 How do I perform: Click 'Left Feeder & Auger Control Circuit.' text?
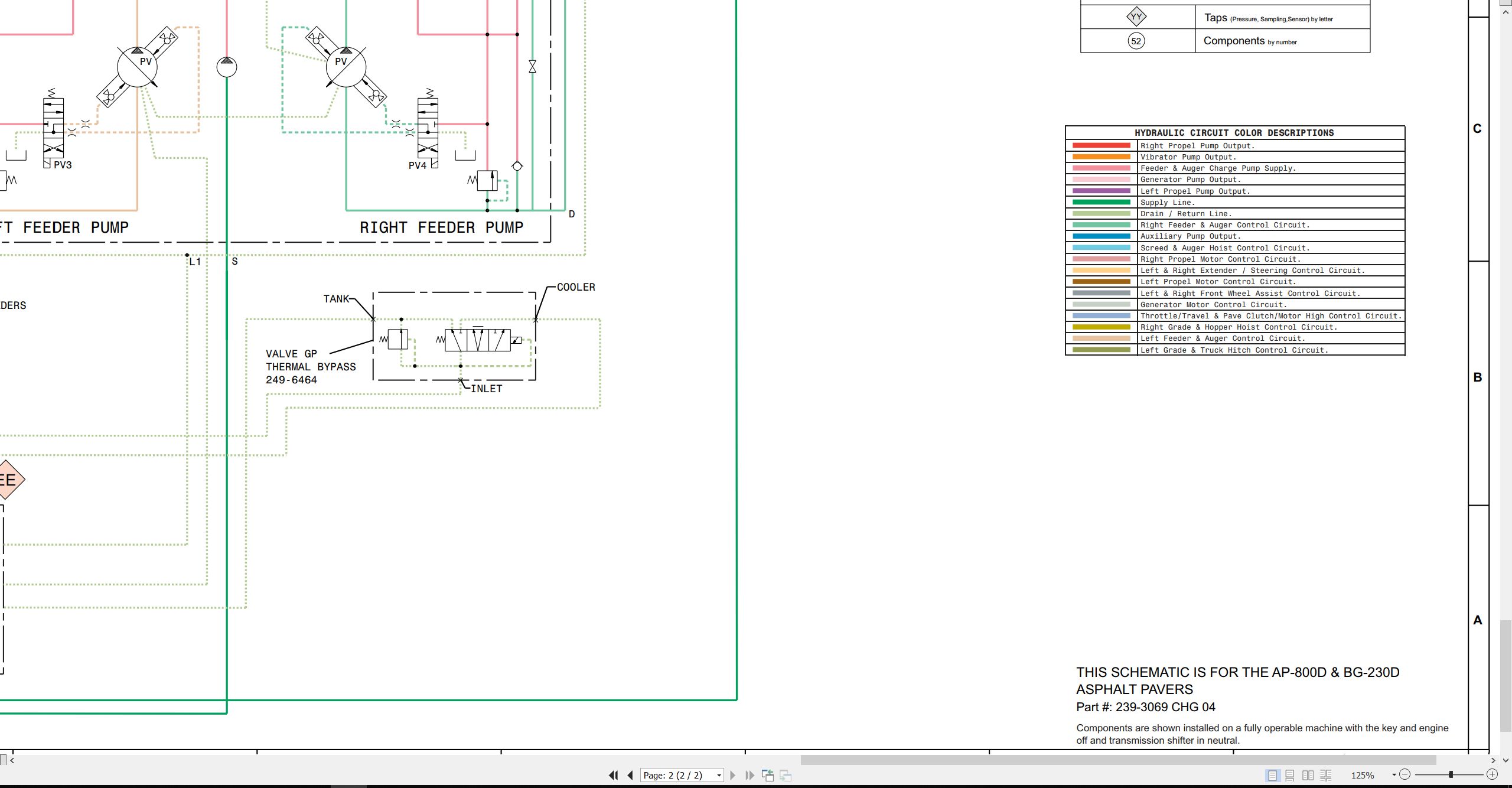click(x=1223, y=338)
